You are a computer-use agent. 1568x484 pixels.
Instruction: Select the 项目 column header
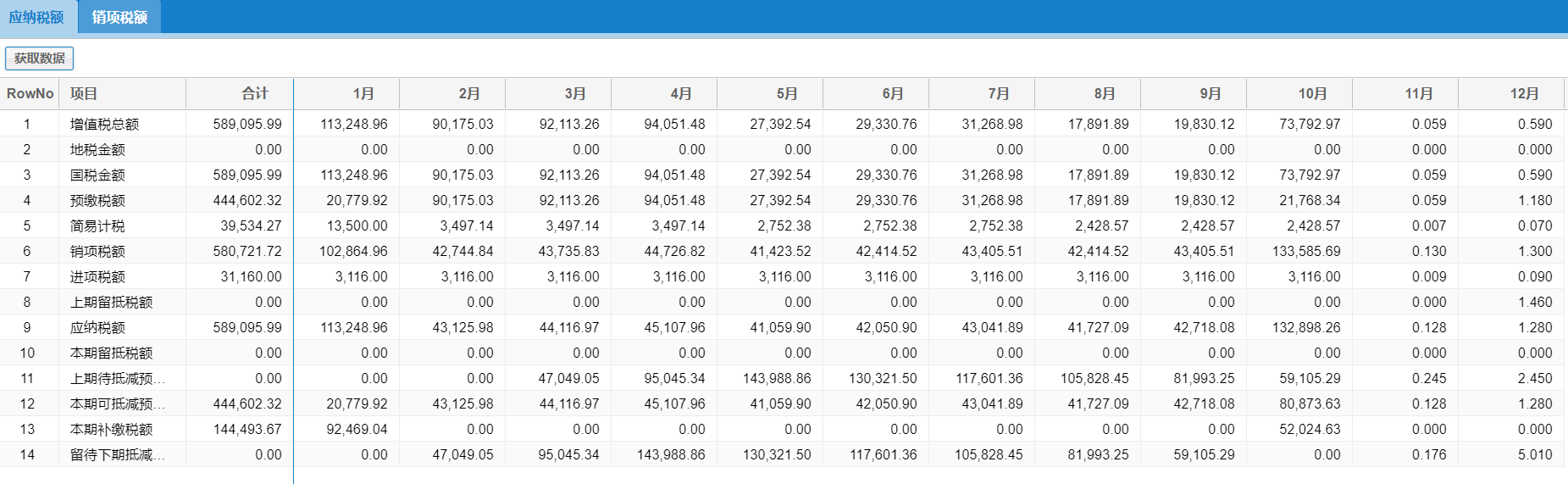[84, 93]
